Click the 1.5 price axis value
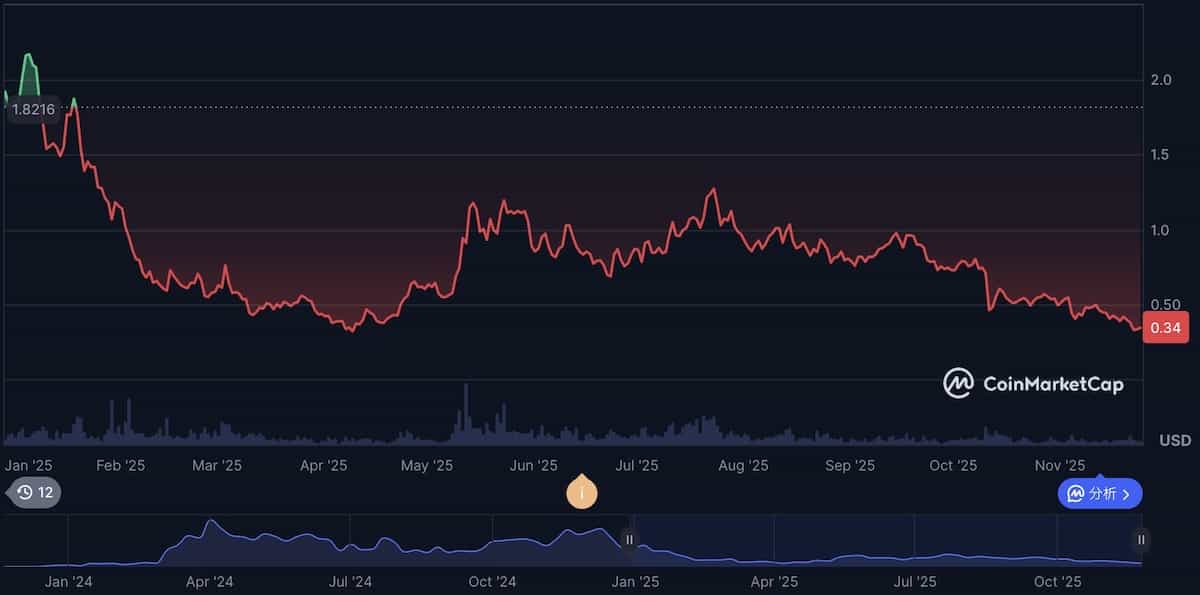1200x595 pixels. pos(1160,154)
